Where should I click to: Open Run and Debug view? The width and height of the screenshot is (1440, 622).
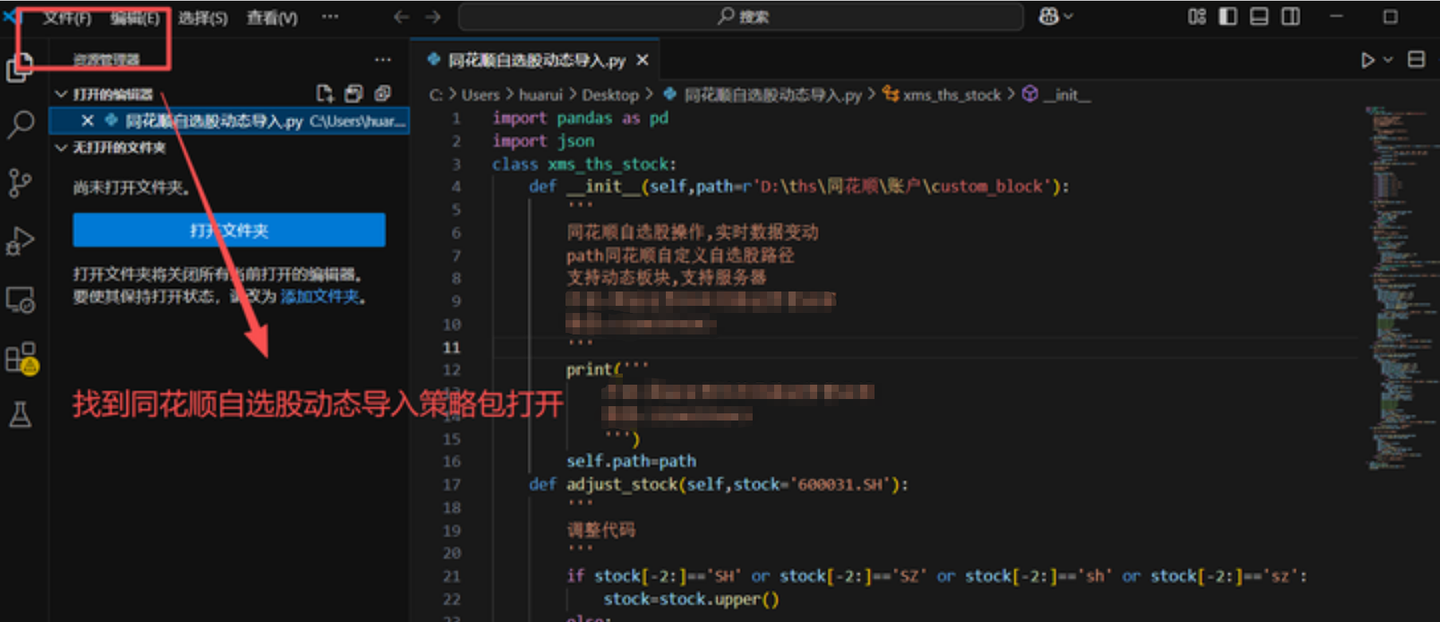[x=20, y=241]
